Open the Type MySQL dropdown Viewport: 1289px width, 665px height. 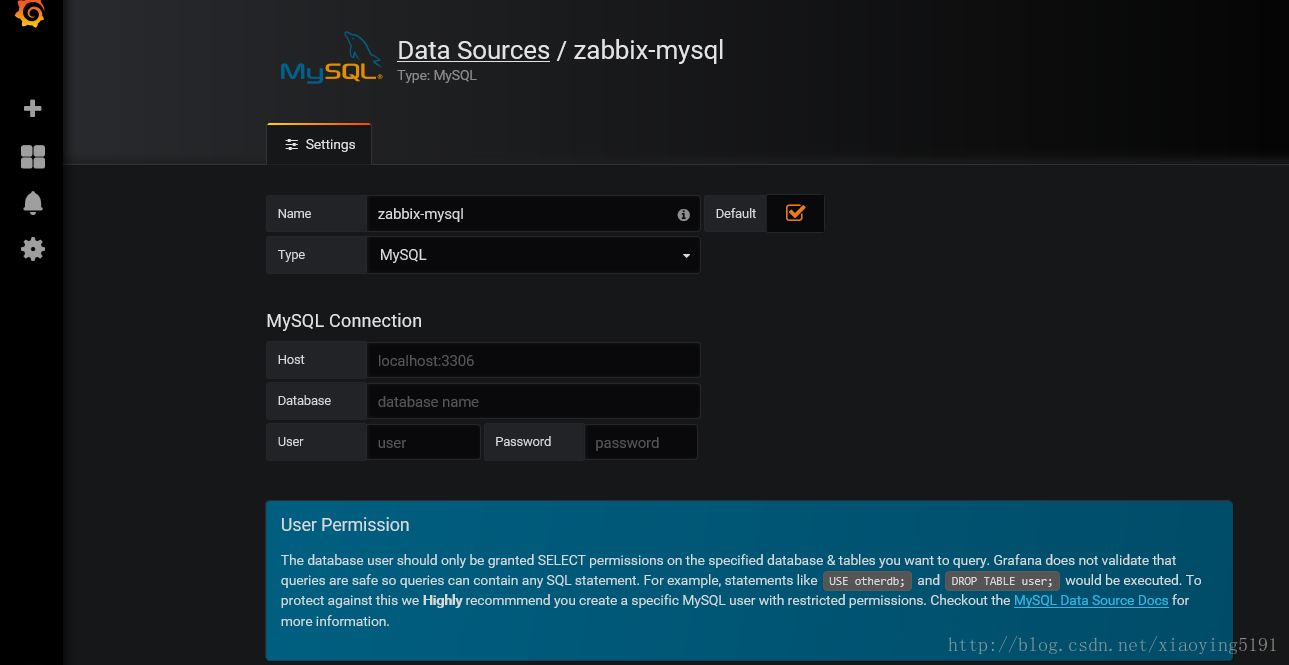click(534, 255)
